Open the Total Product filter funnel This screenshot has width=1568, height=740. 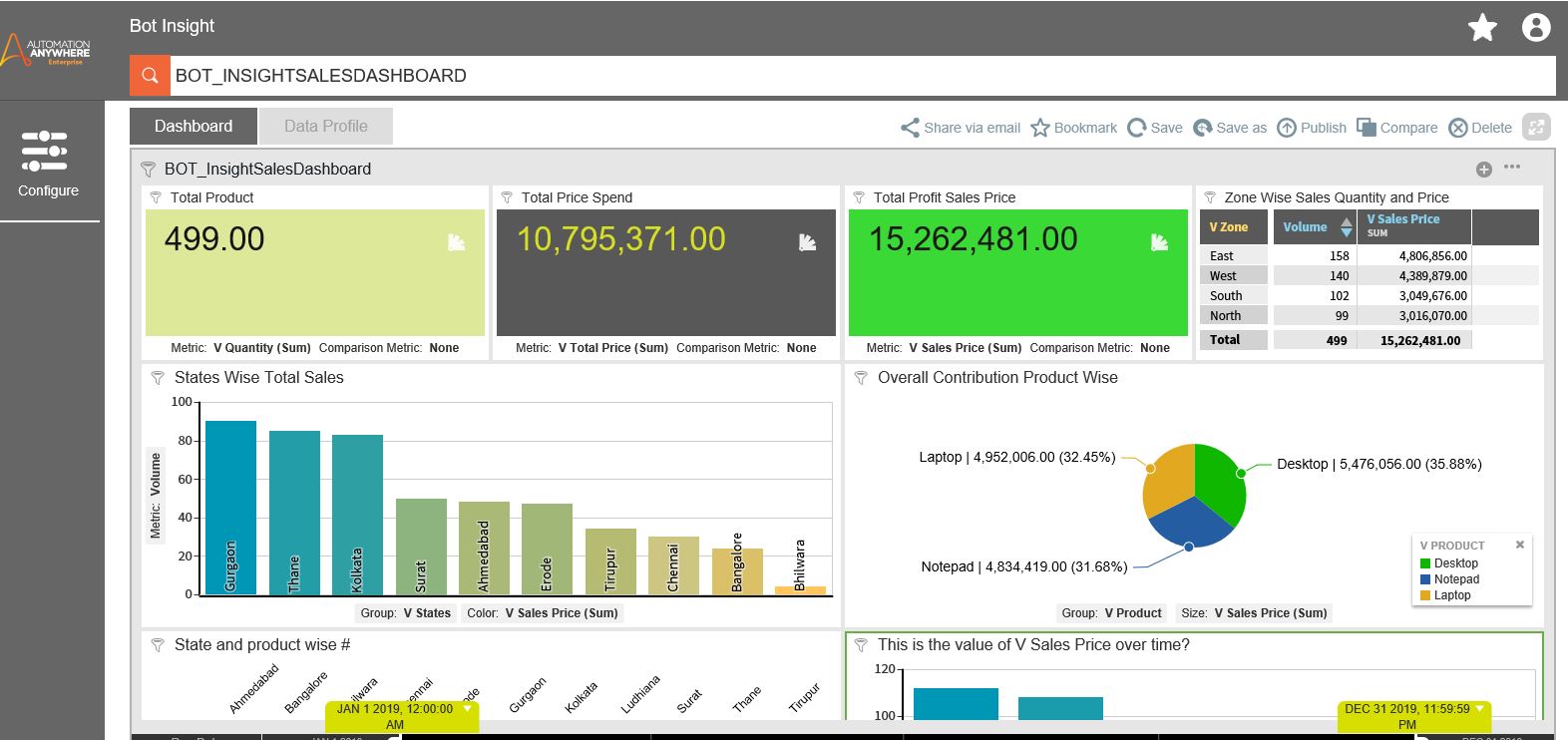(156, 197)
